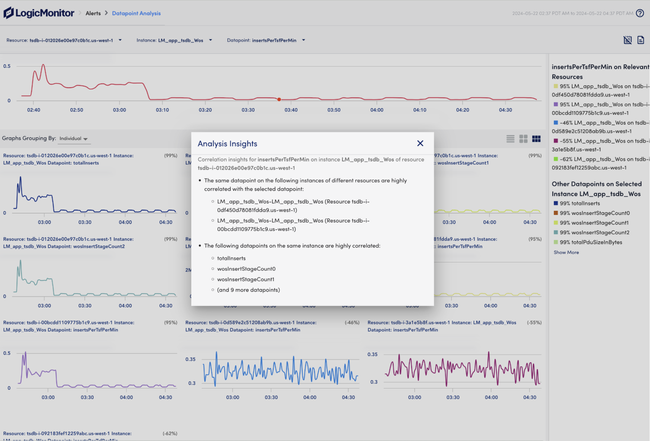Click the download report file icon

(x=640, y=40)
